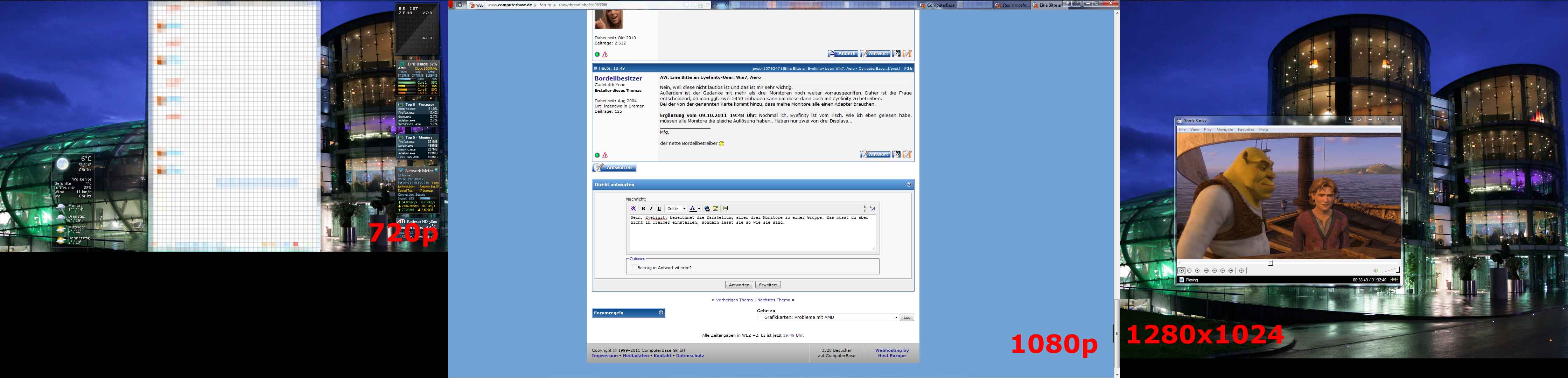Click the remove text formatting icon
This screenshot has height=378, width=1568.
coord(633,209)
